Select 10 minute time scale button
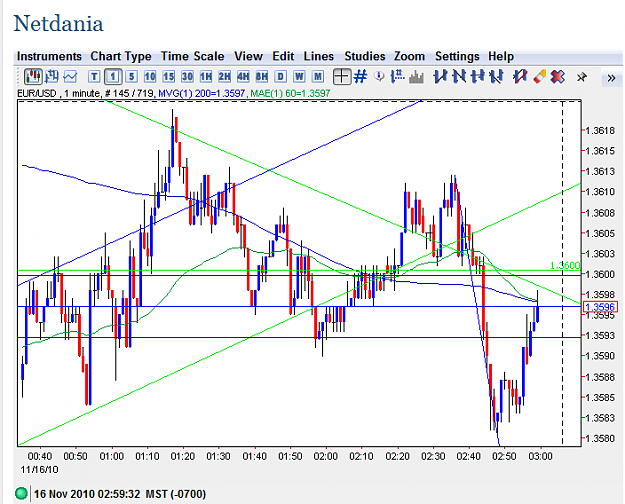Viewport: 625px width, 504px height. click(x=150, y=76)
